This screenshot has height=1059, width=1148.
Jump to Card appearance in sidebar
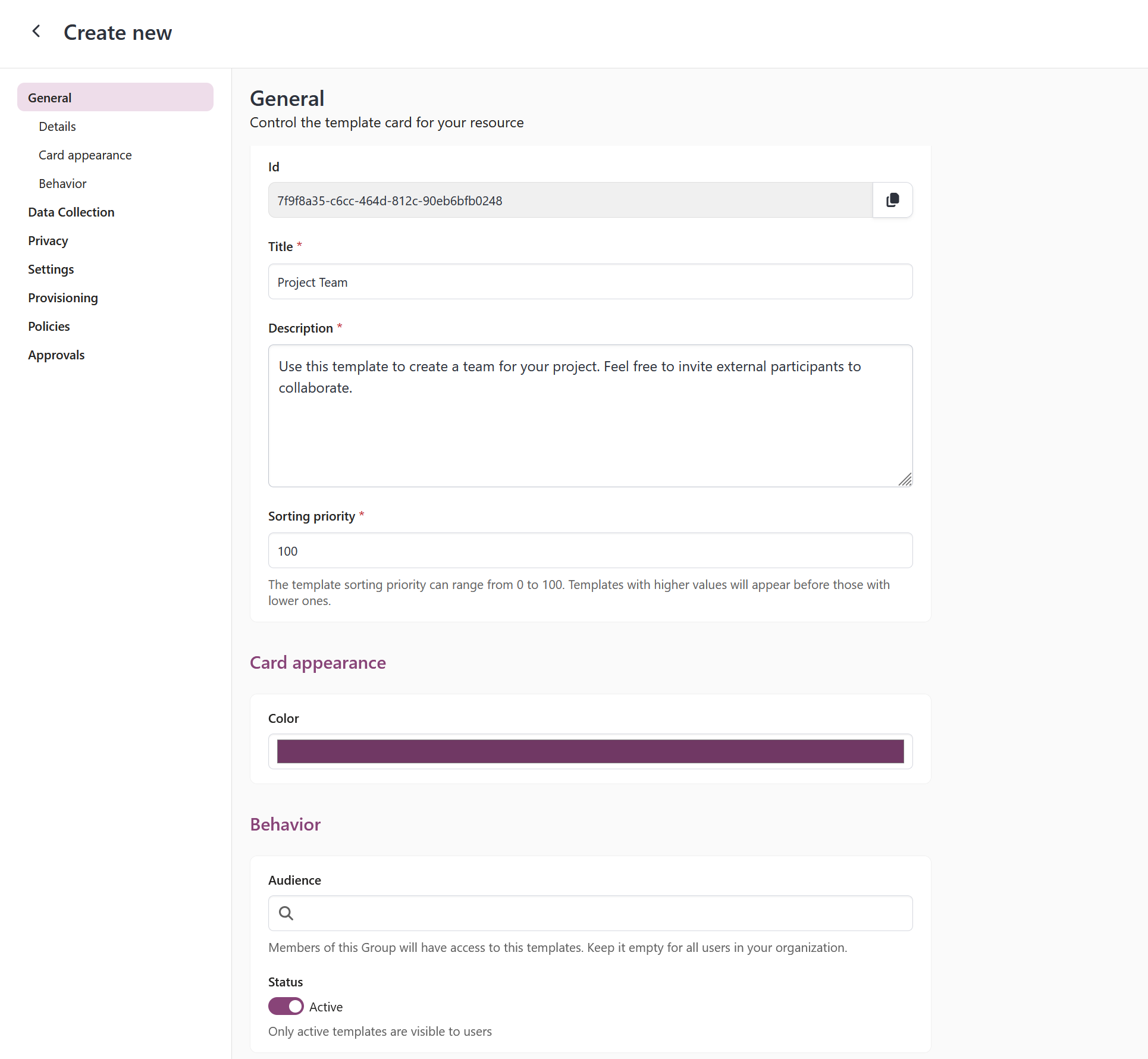click(85, 155)
